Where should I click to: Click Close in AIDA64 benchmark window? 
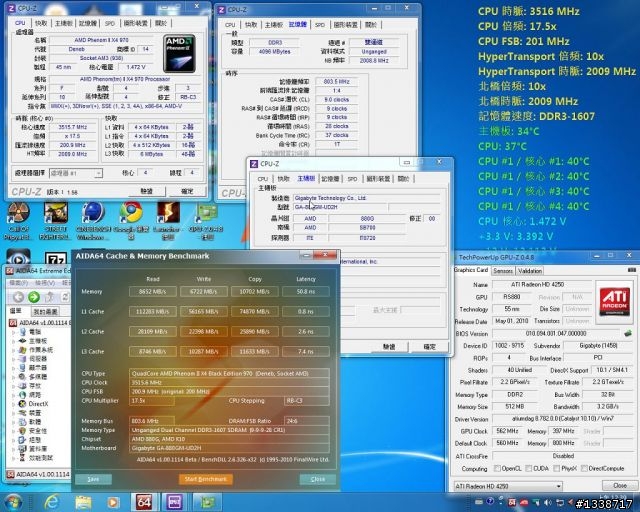(318, 479)
